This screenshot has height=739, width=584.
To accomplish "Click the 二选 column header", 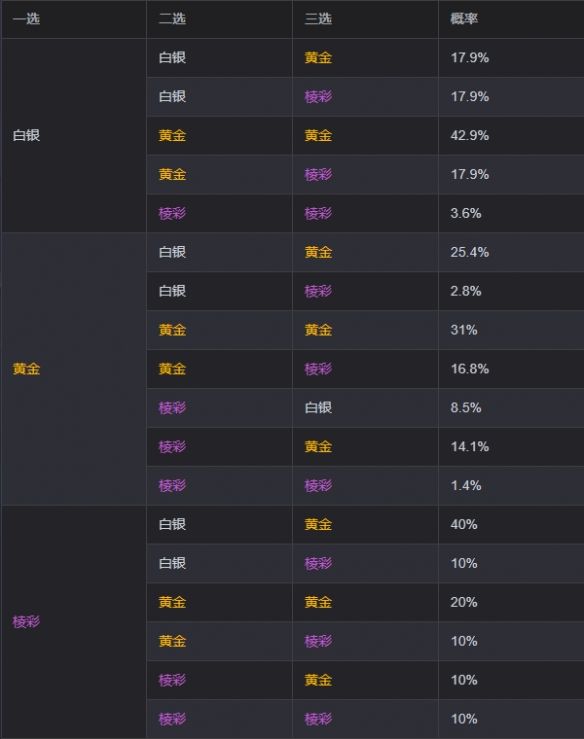I will pos(219,19).
